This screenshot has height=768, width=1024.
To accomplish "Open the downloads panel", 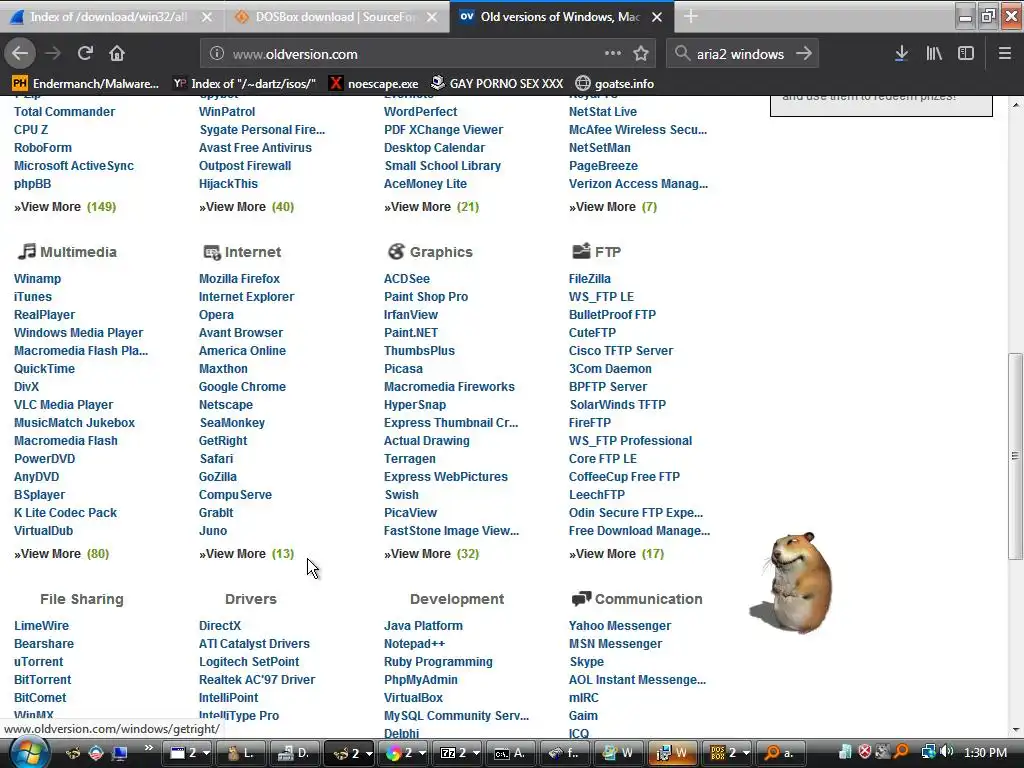I will pos(901,54).
